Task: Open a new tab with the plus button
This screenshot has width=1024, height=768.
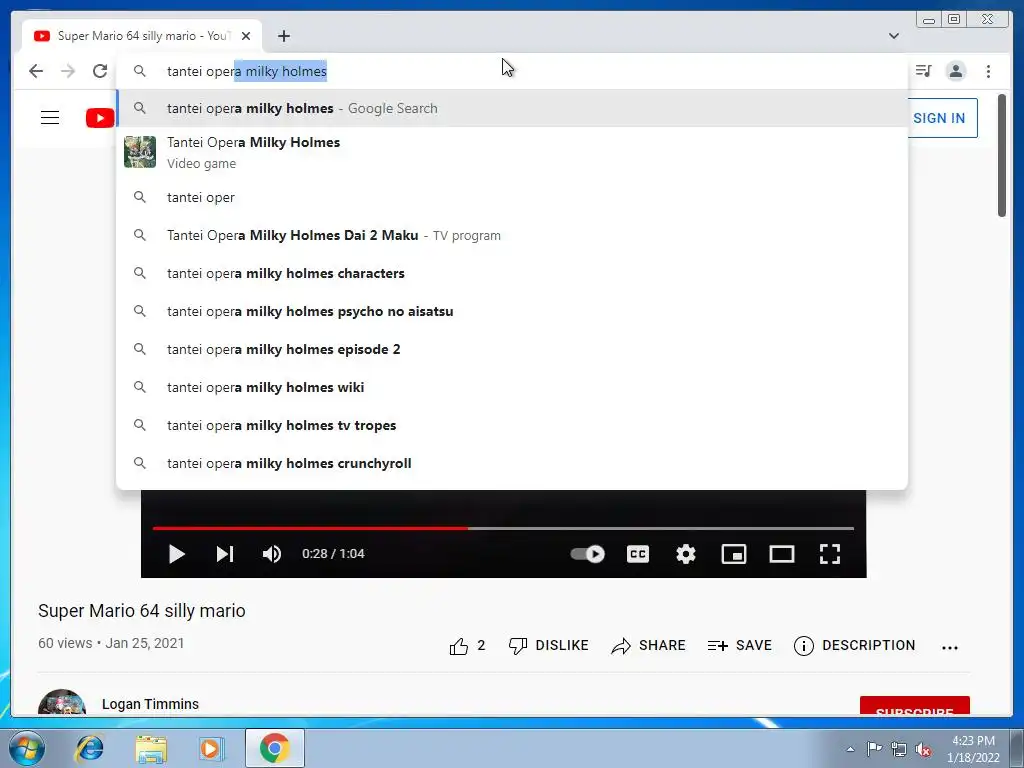Action: point(283,36)
